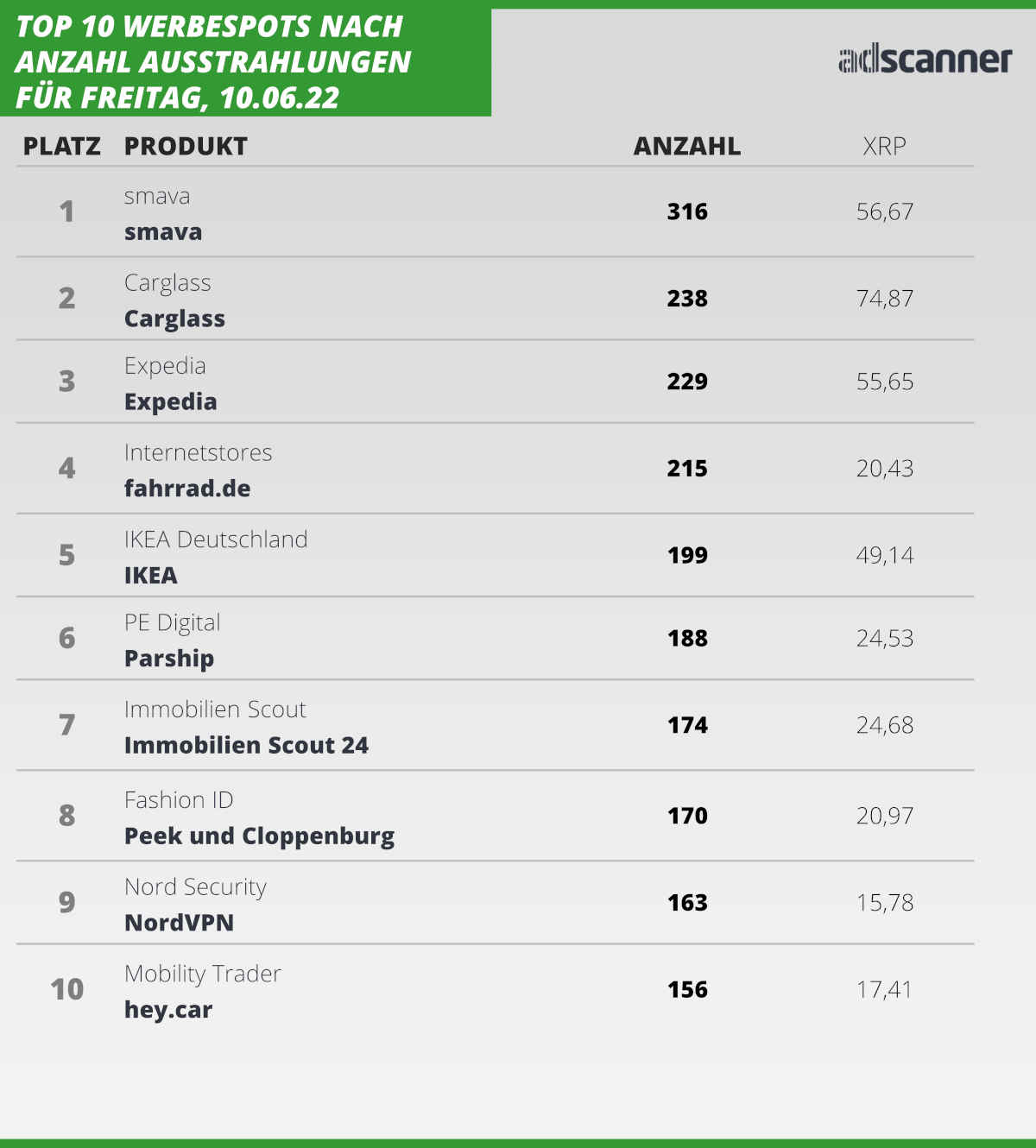The image size is (1036, 1148).
Task: Click Peek und Cloppenburg product name
Action: [x=259, y=836]
